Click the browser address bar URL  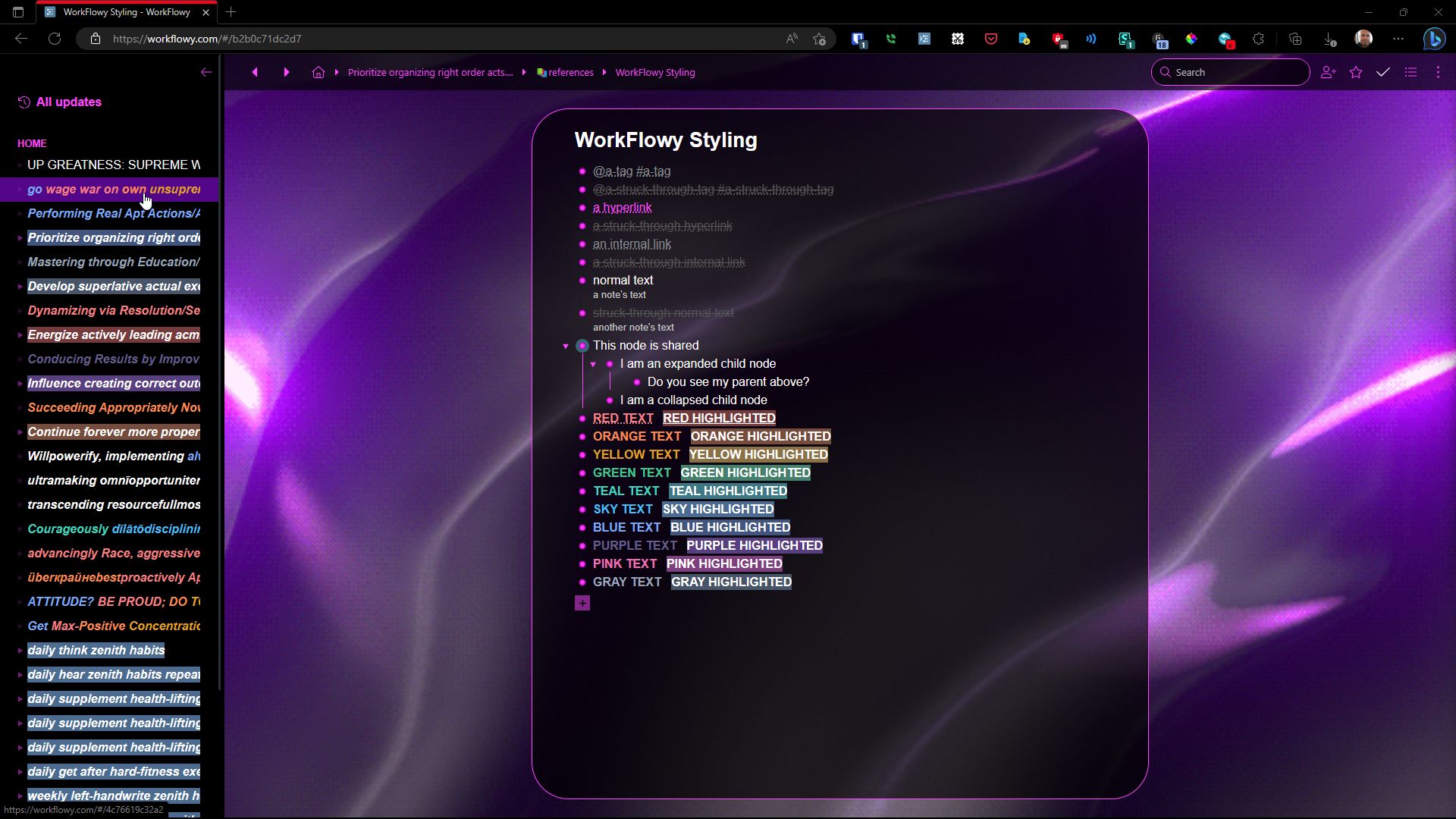click(x=207, y=39)
